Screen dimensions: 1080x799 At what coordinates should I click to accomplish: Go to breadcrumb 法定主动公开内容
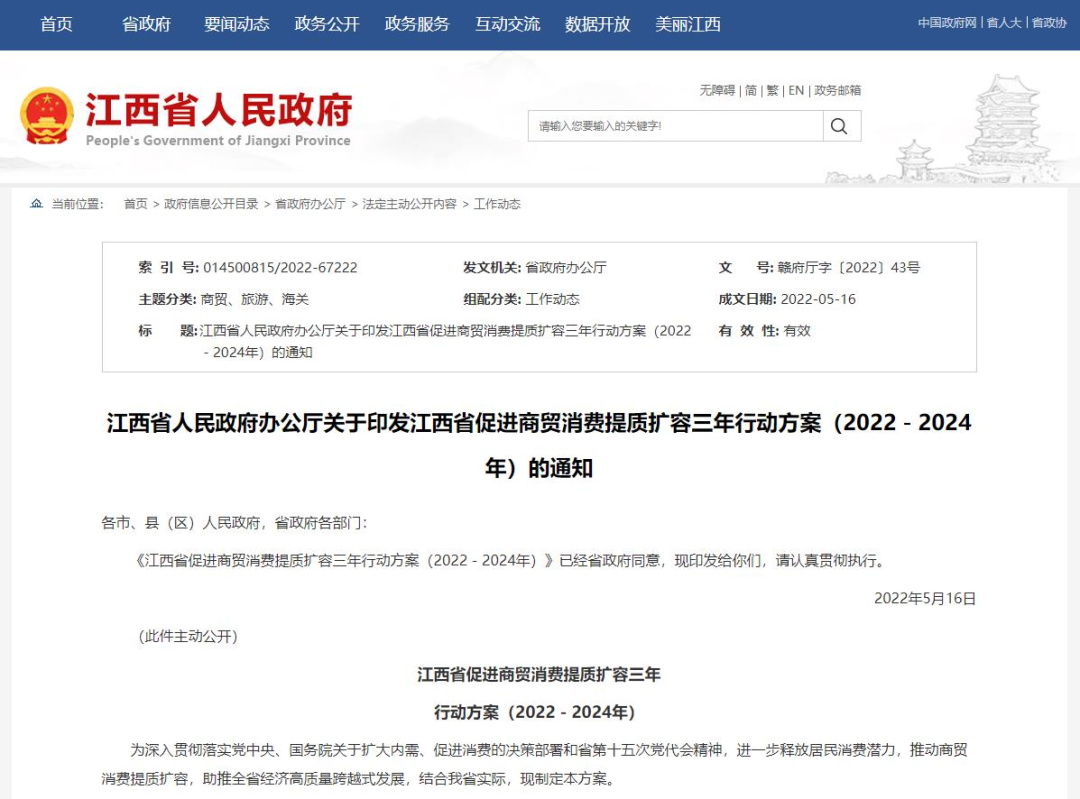point(409,204)
